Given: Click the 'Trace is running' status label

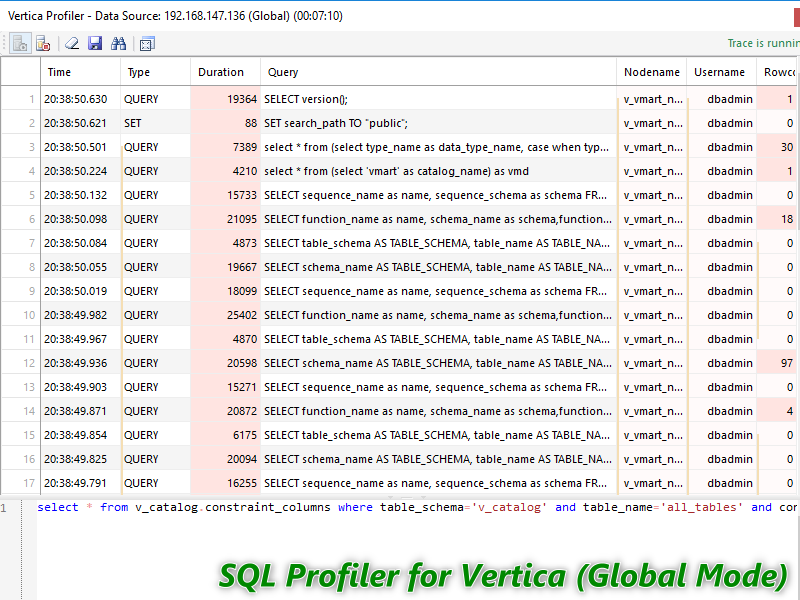Looking at the screenshot, I should click(763, 43).
